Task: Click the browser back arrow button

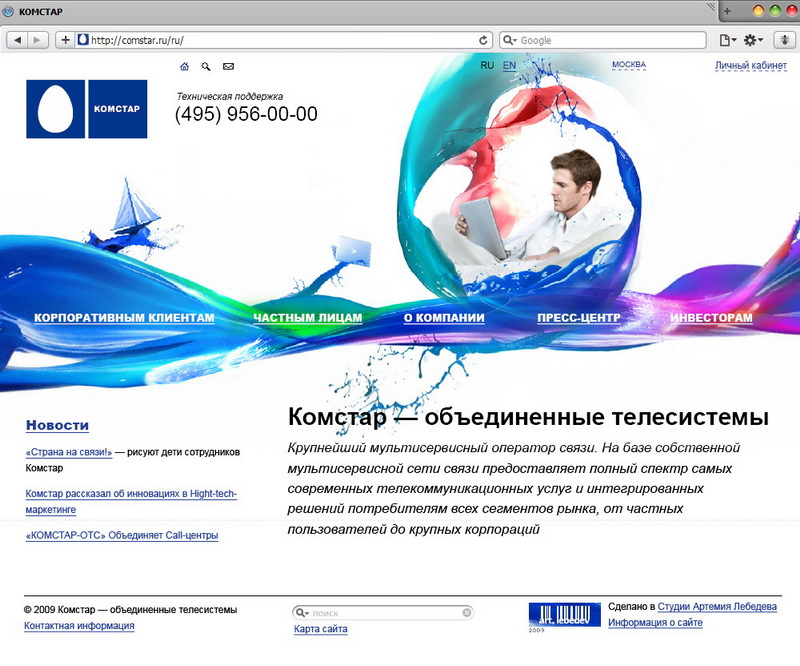Action: 19,40
